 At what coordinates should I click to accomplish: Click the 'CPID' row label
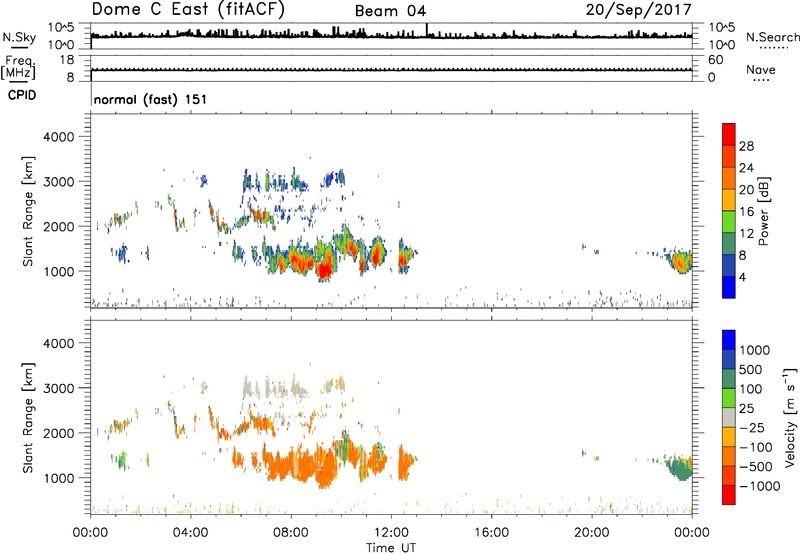22,95
